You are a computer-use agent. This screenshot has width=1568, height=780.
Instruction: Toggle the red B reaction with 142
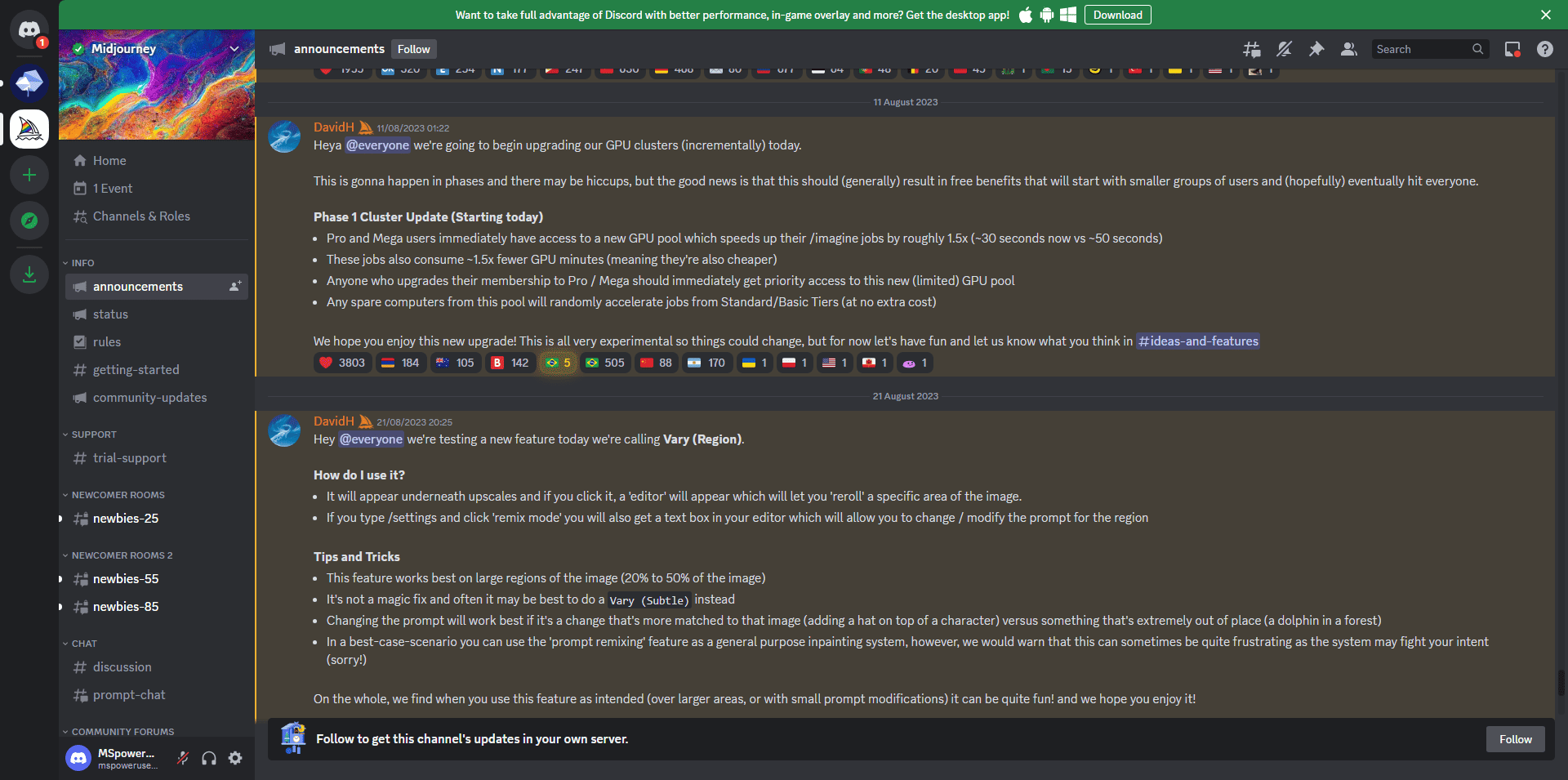pos(510,363)
